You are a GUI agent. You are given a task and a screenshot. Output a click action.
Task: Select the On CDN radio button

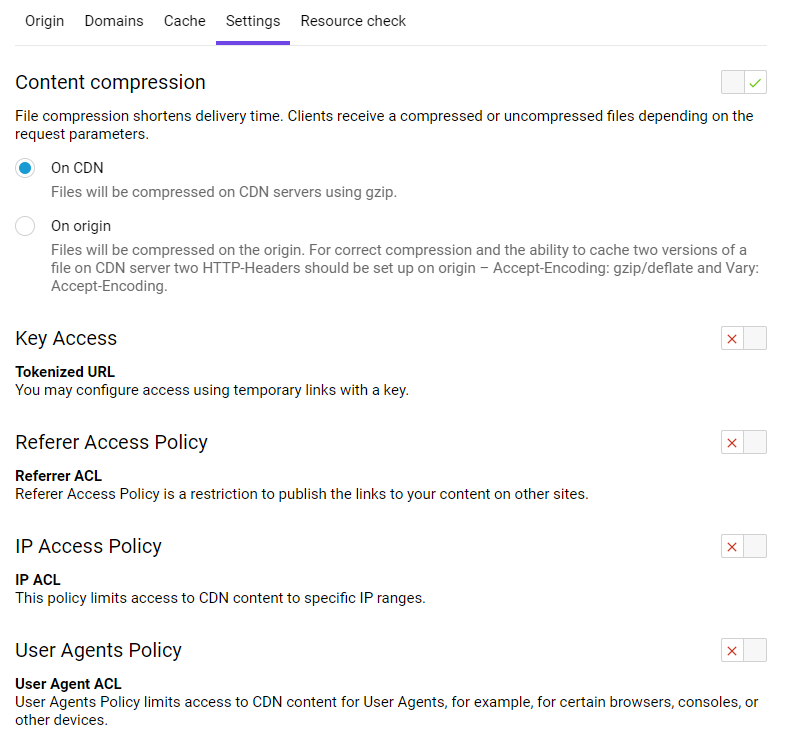click(x=25, y=168)
